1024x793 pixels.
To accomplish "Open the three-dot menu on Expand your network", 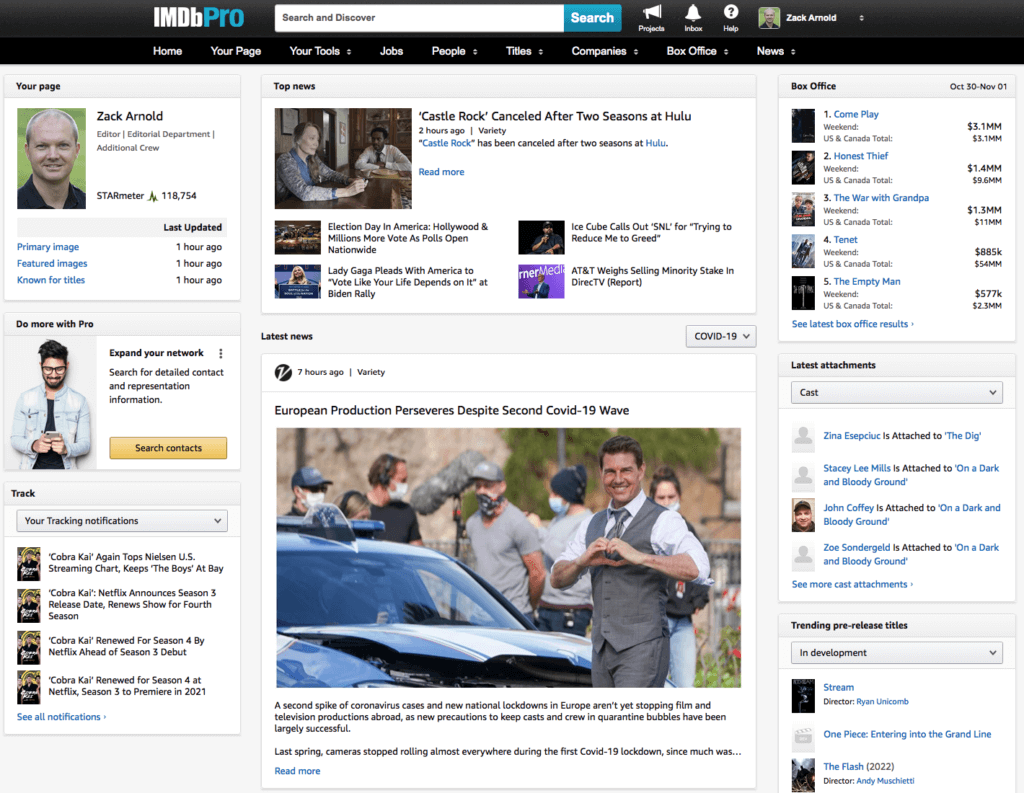I will [x=221, y=353].
